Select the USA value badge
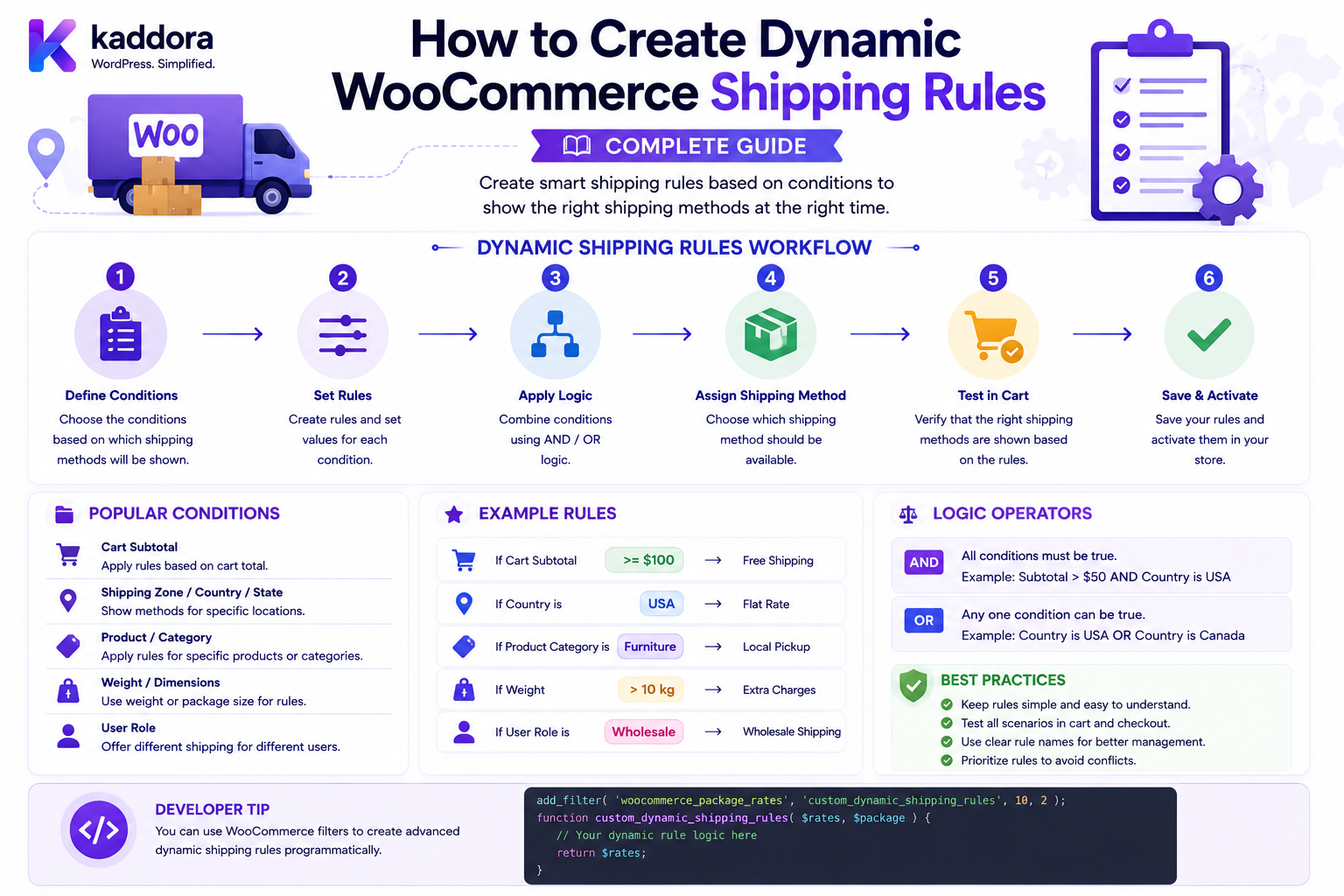This screenshot has height=896, width=1344. [x=661, y=604]
